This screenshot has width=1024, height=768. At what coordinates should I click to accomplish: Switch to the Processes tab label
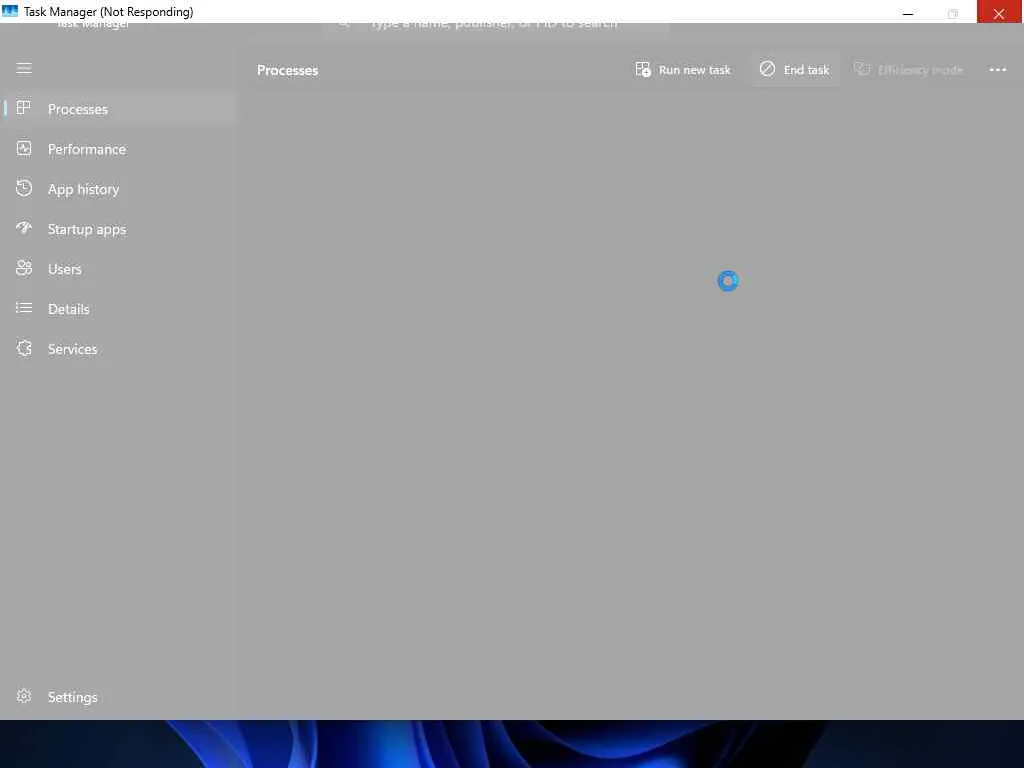(x=78, y=109)
